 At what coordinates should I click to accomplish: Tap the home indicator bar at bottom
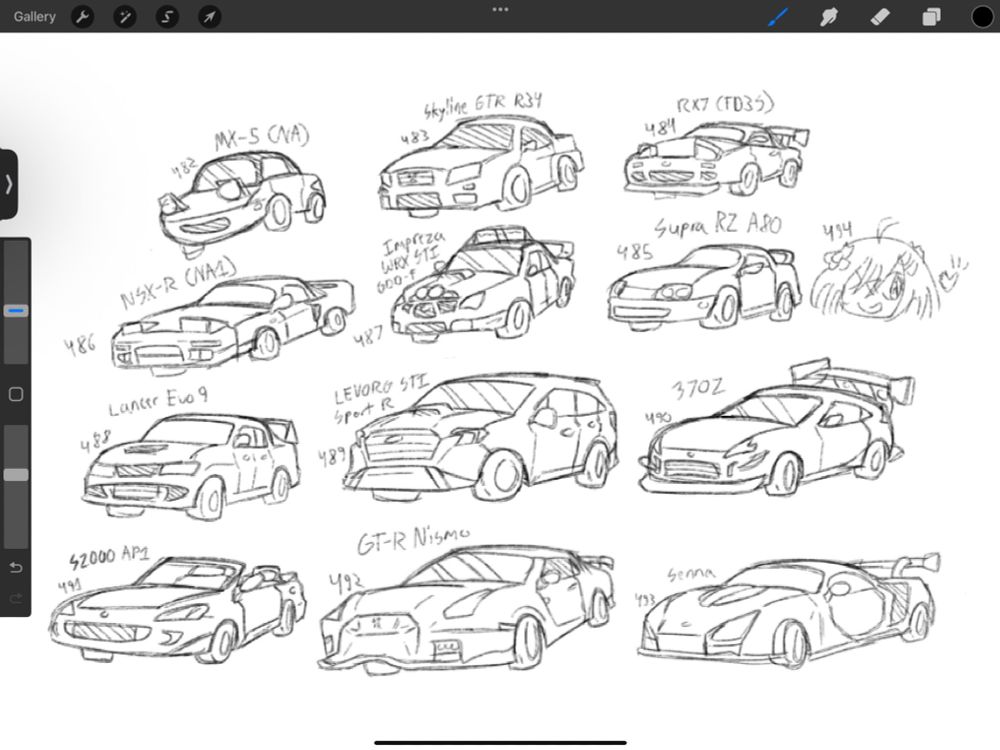tap(501, 742)
